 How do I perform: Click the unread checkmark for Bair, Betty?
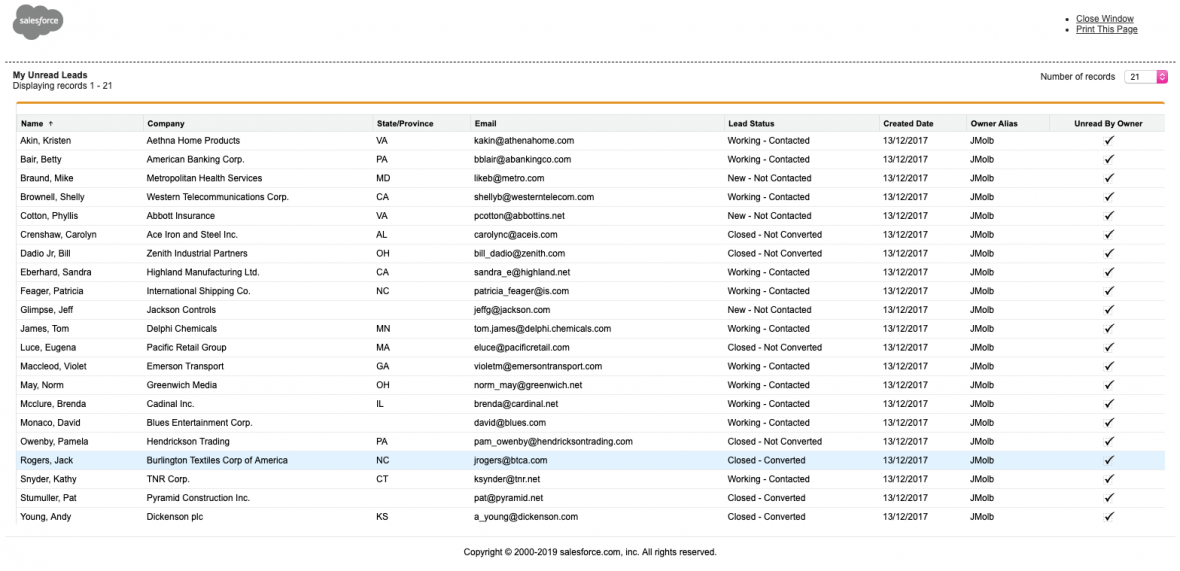click(1109, 159)
